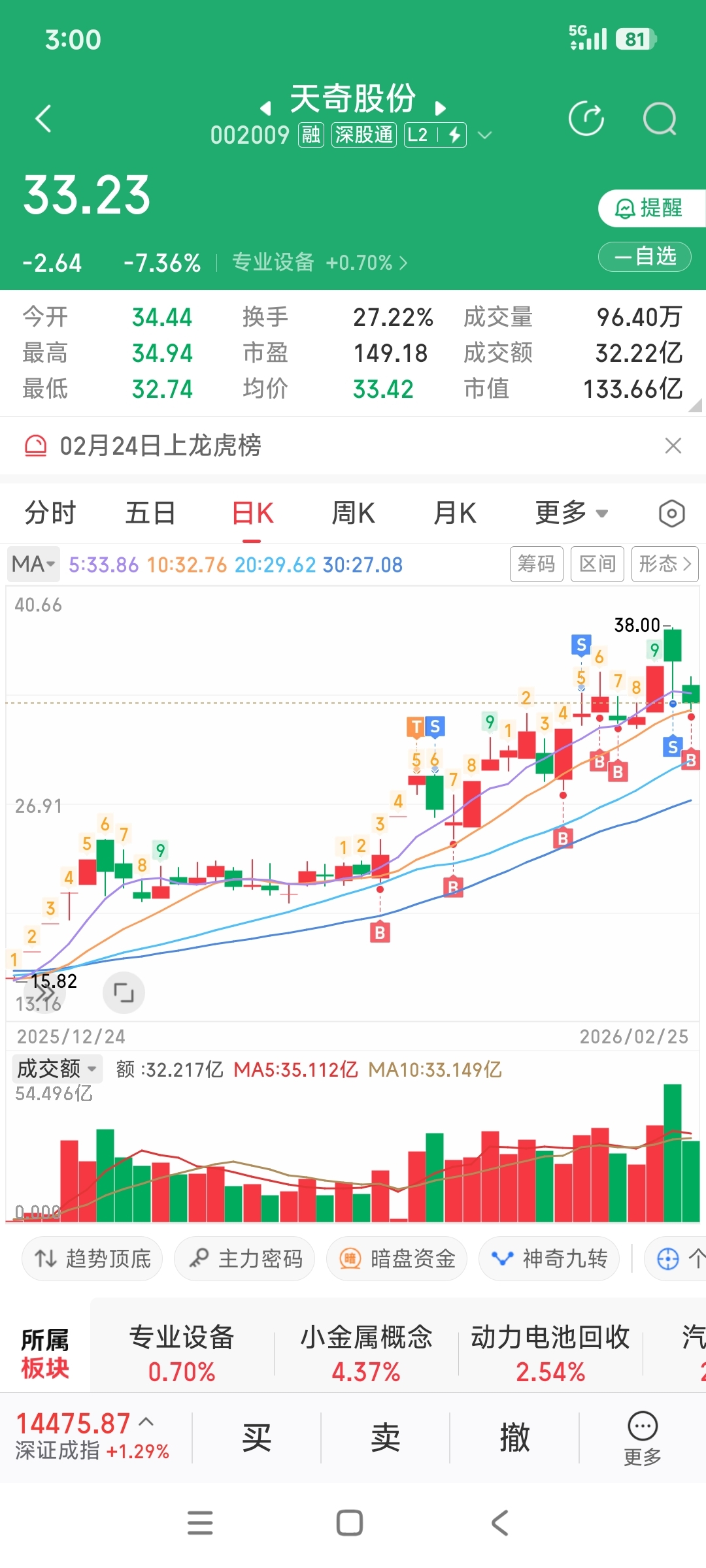Tap 筹码 chip distribution button
This screenshot has width=706, height=1568.
pyautogui.click(x=536, y=564)
